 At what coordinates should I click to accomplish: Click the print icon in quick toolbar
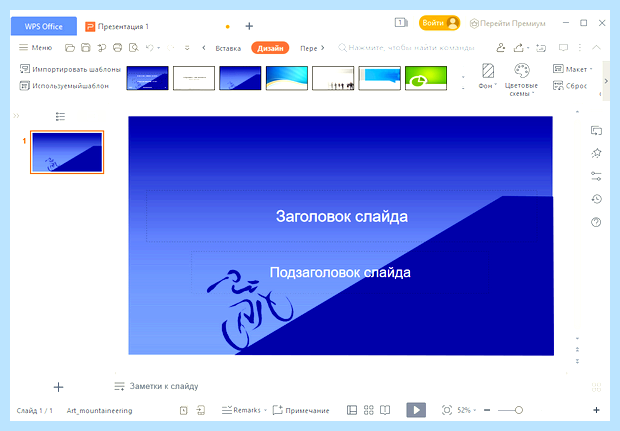117,48
